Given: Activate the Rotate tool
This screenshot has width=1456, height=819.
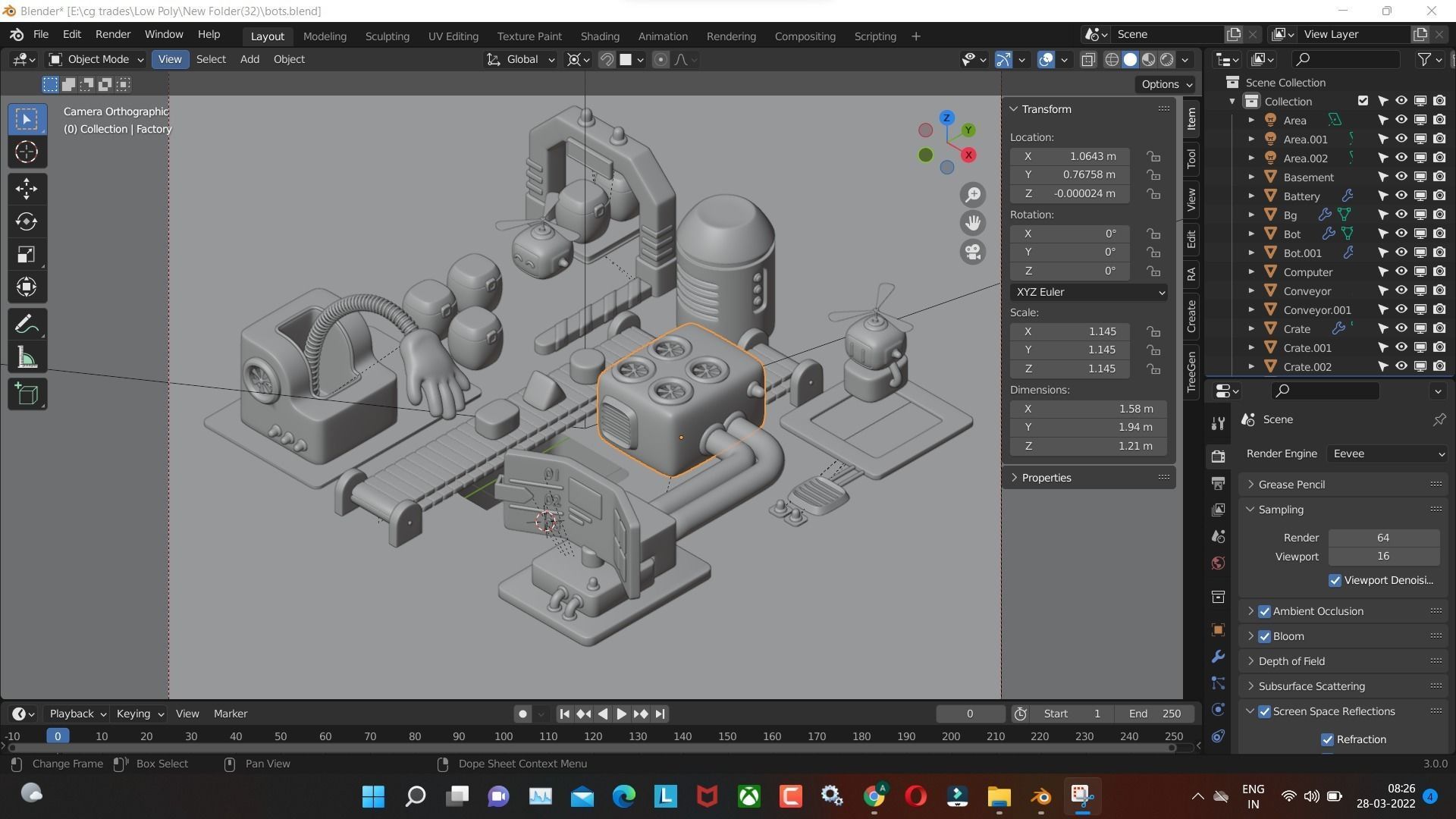Looking at the screenshot, I should pyautogui.click(x=27, y=221).
